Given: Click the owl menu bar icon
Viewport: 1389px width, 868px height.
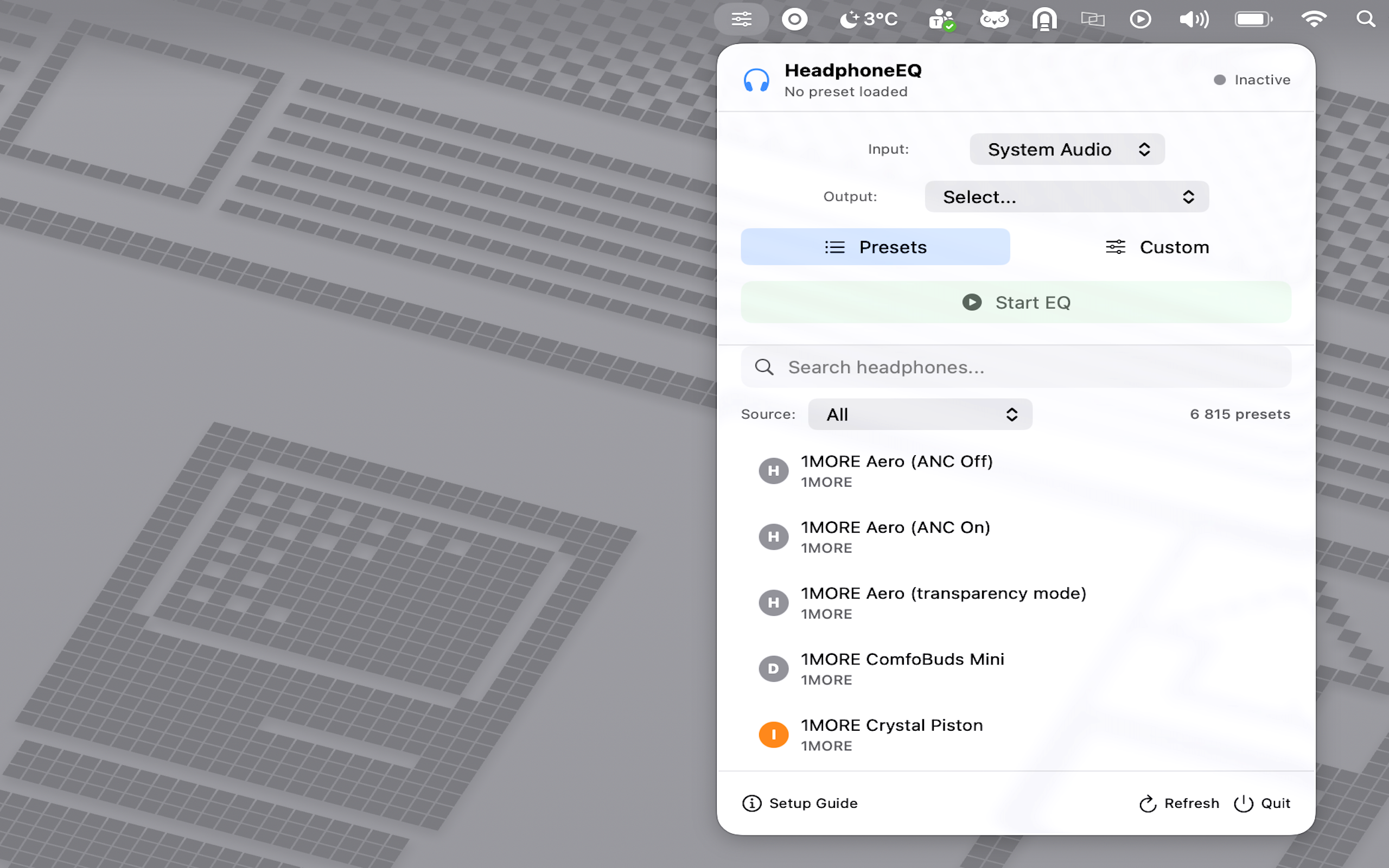Looking at the screenshot, I should [993, 20].
